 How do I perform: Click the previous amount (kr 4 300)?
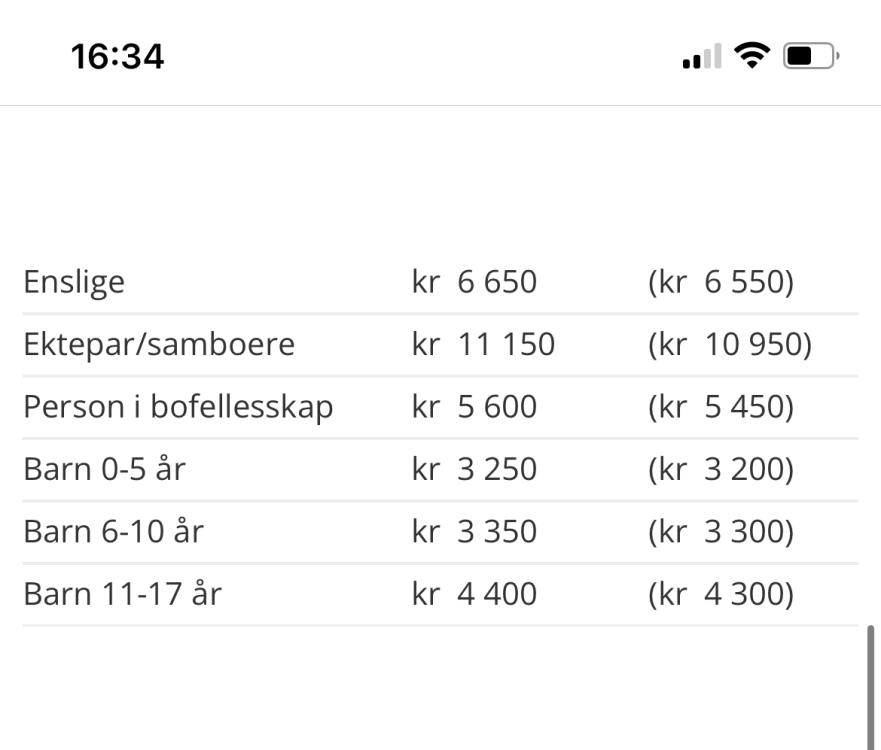tap(721, 594)
